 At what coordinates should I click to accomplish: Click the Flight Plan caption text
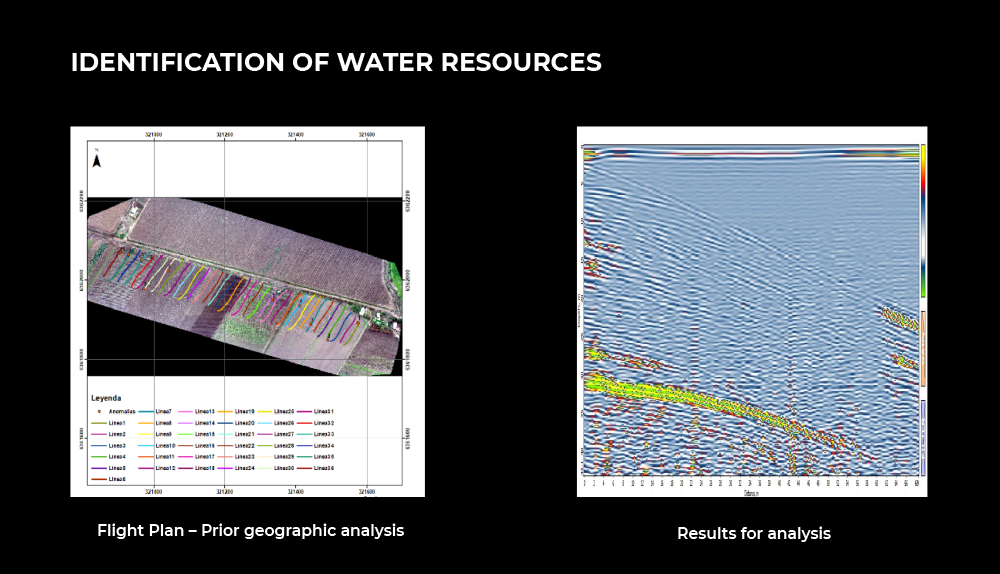(250, 531)
